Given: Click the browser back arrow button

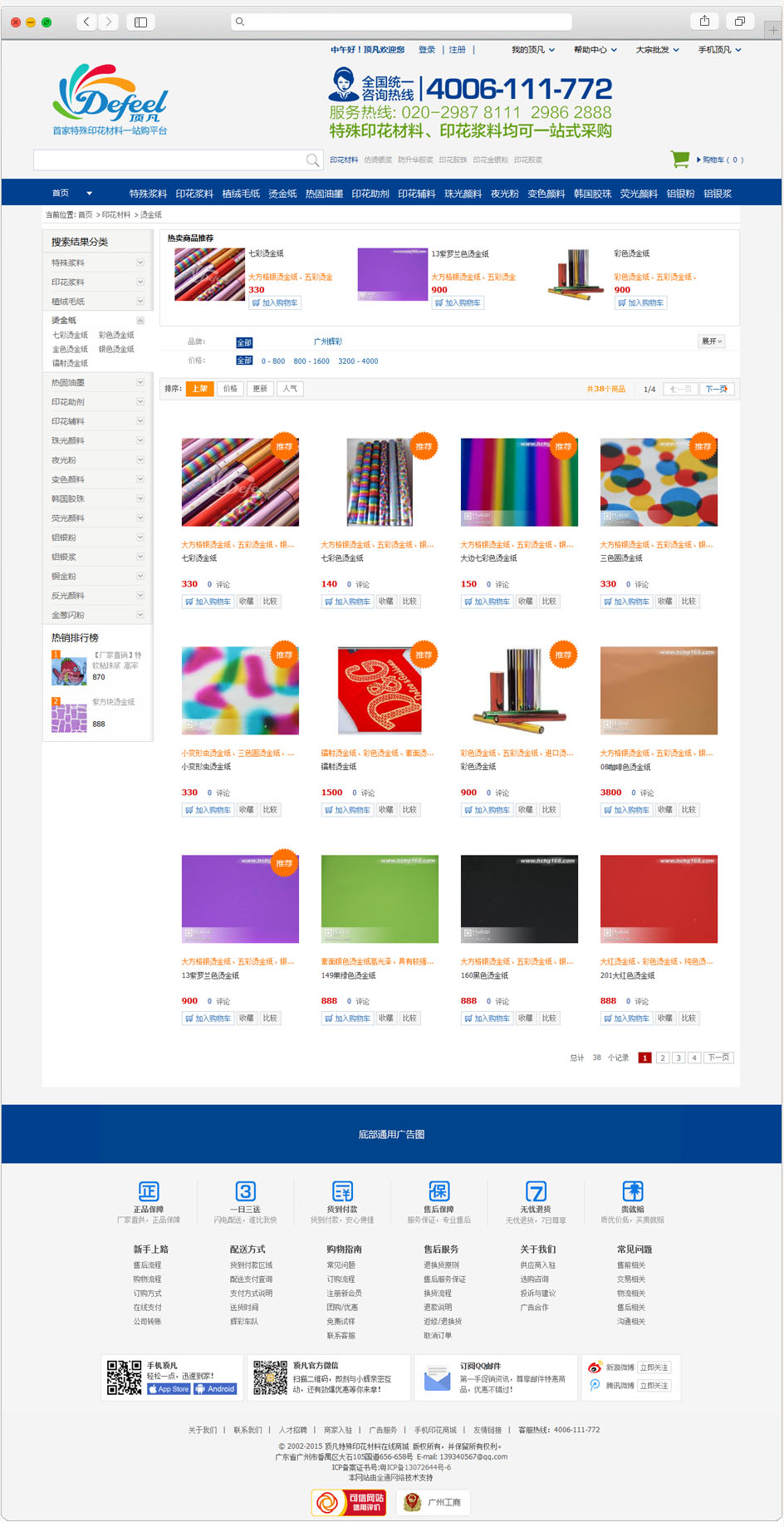Looking at the screenshot, I should pos(86,22).
